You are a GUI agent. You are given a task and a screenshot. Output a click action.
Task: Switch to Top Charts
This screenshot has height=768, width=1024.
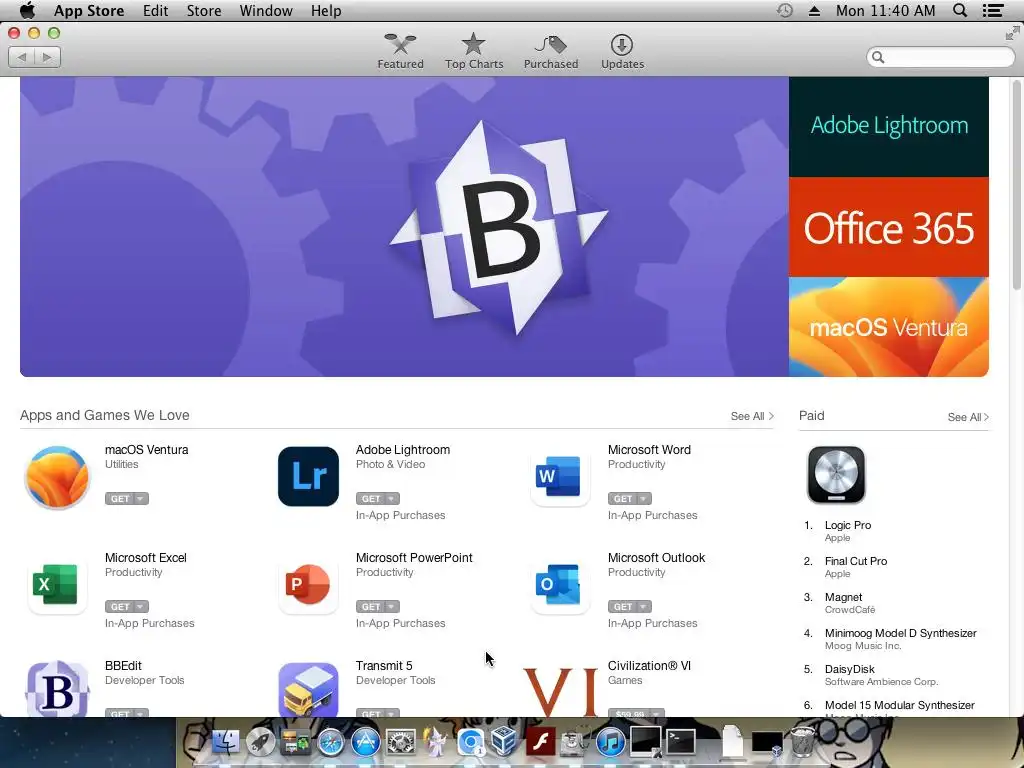coord(474,52)
